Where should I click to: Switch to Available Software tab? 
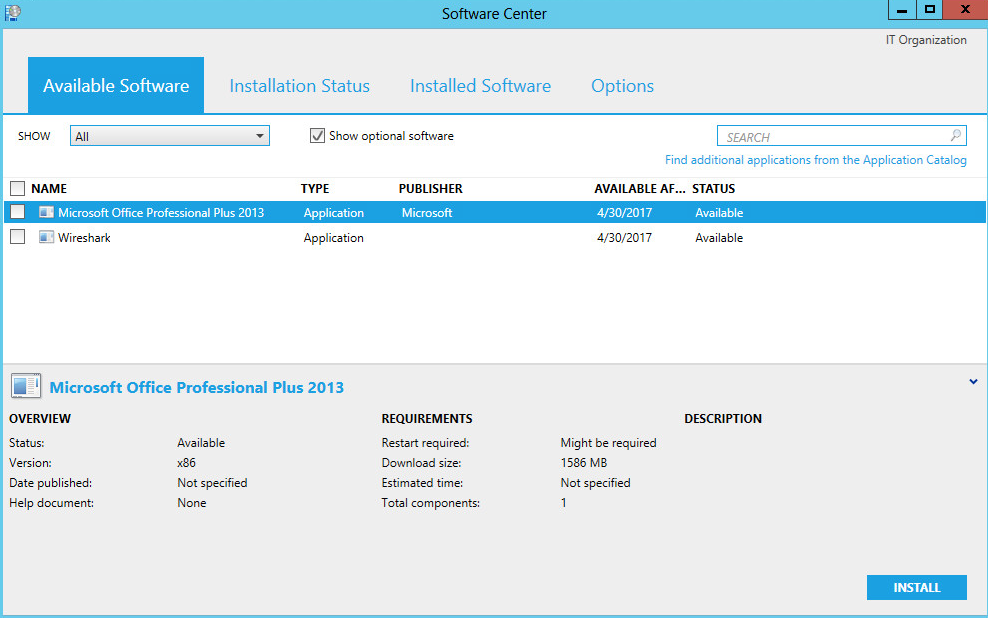point(116,85)
